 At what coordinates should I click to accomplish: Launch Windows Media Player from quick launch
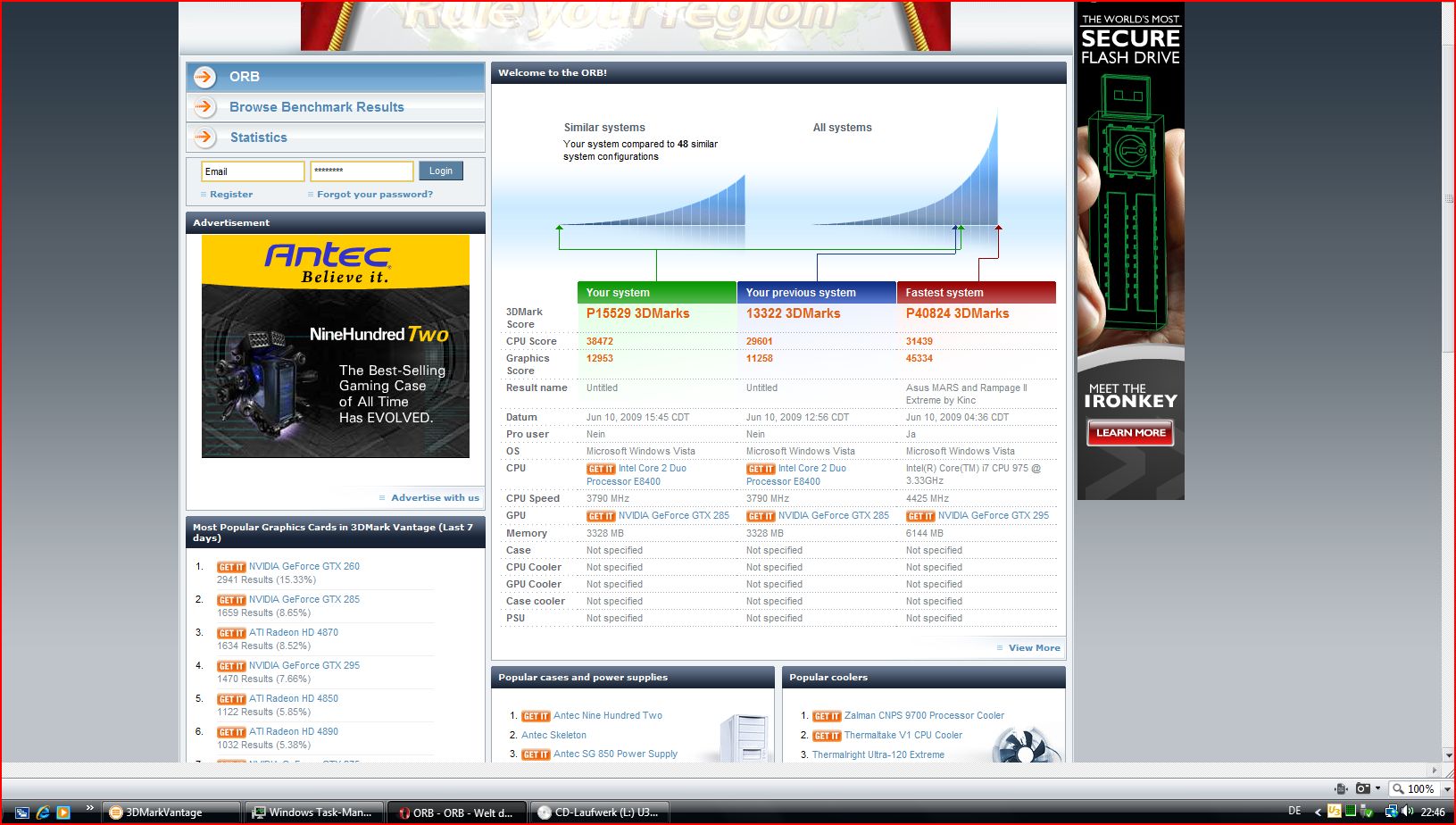(63, 812)
